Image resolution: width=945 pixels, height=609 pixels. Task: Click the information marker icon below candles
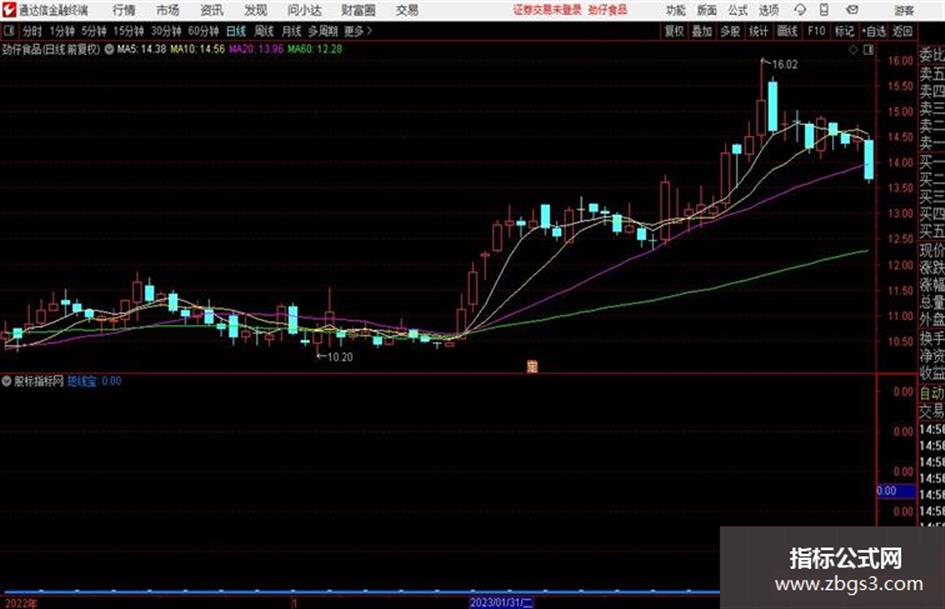[x=532, y=366]
